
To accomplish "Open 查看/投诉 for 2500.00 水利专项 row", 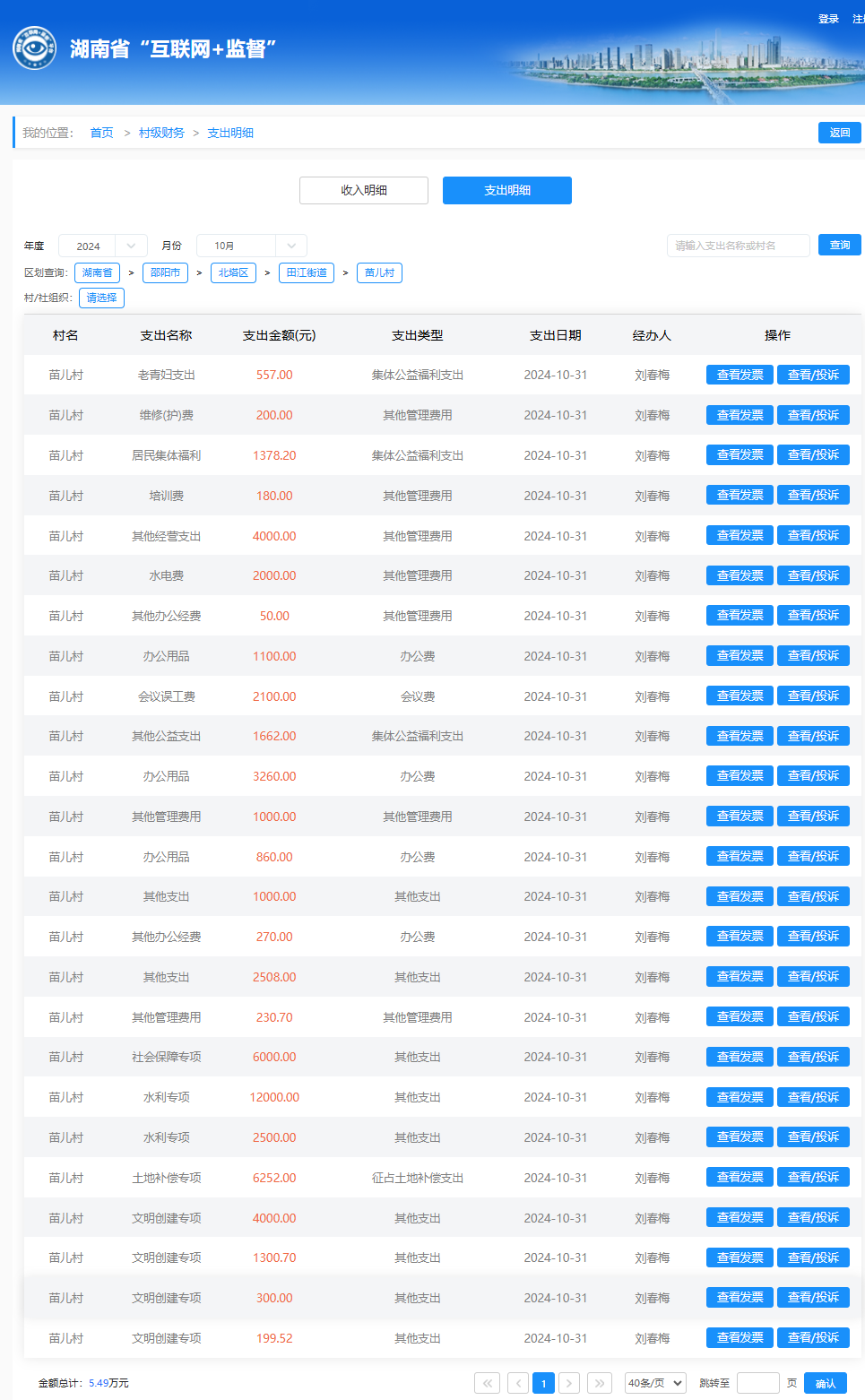I will pos(813,1136).
